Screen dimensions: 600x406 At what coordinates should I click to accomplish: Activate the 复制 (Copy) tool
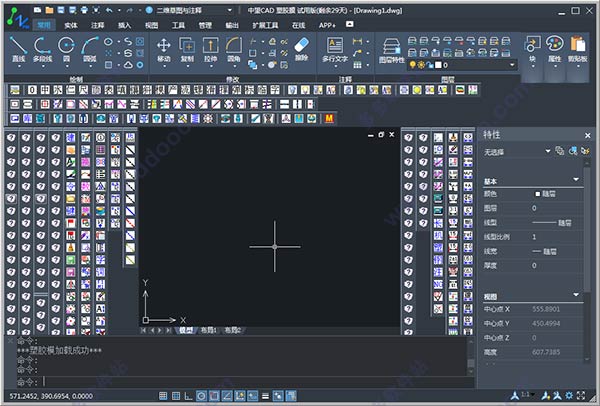click(x=187, y=49)
